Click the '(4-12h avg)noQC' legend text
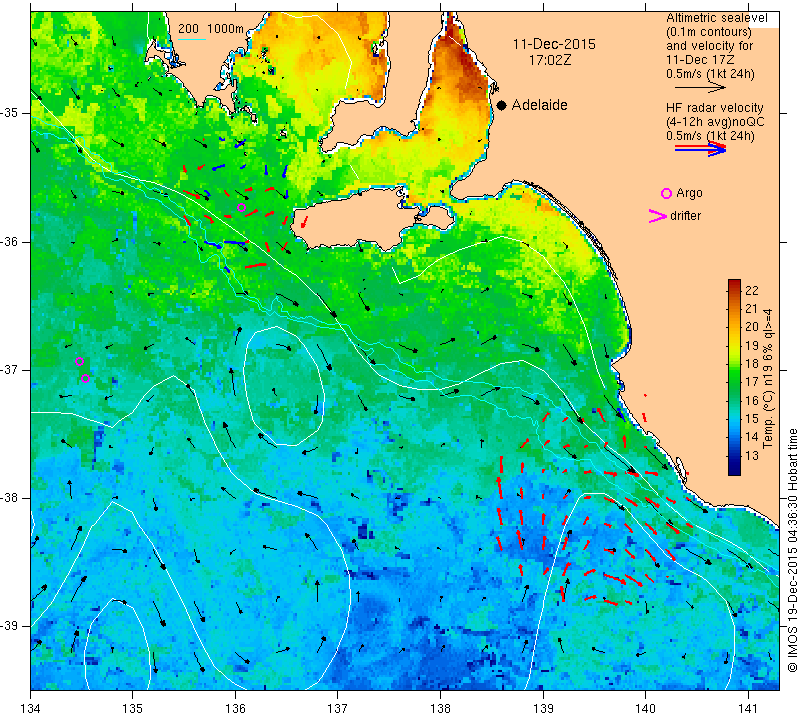This screenshot has height=720, width=800. (715, 122)
